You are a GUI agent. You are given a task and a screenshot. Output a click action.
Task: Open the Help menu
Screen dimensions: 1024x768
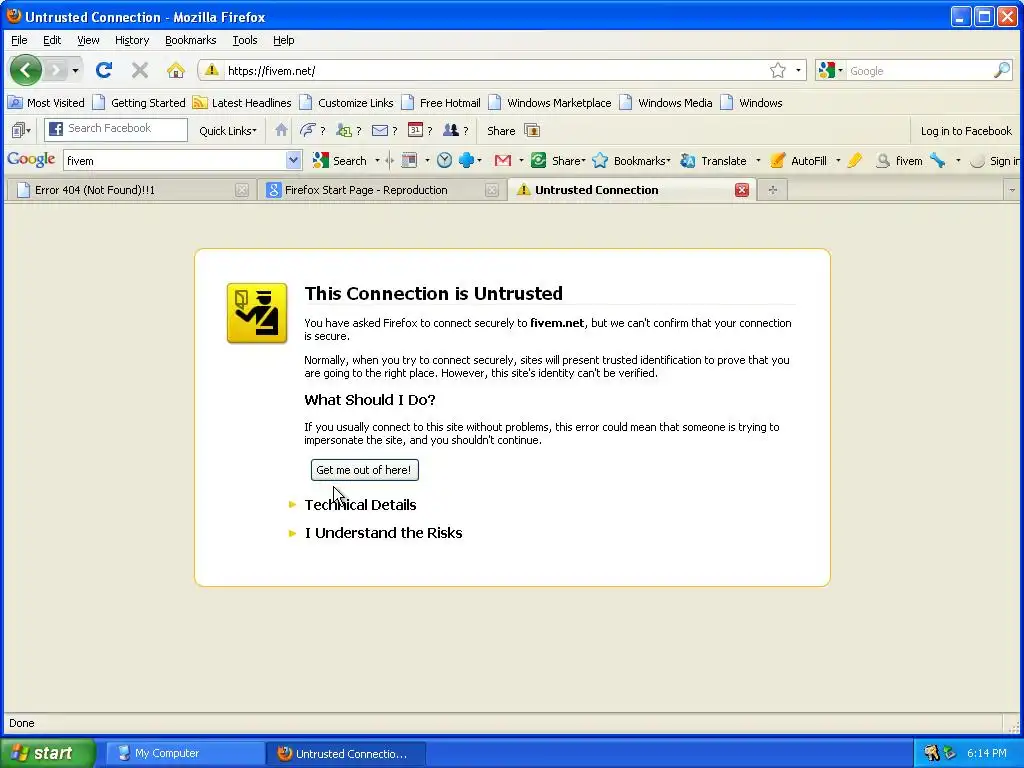283,40
